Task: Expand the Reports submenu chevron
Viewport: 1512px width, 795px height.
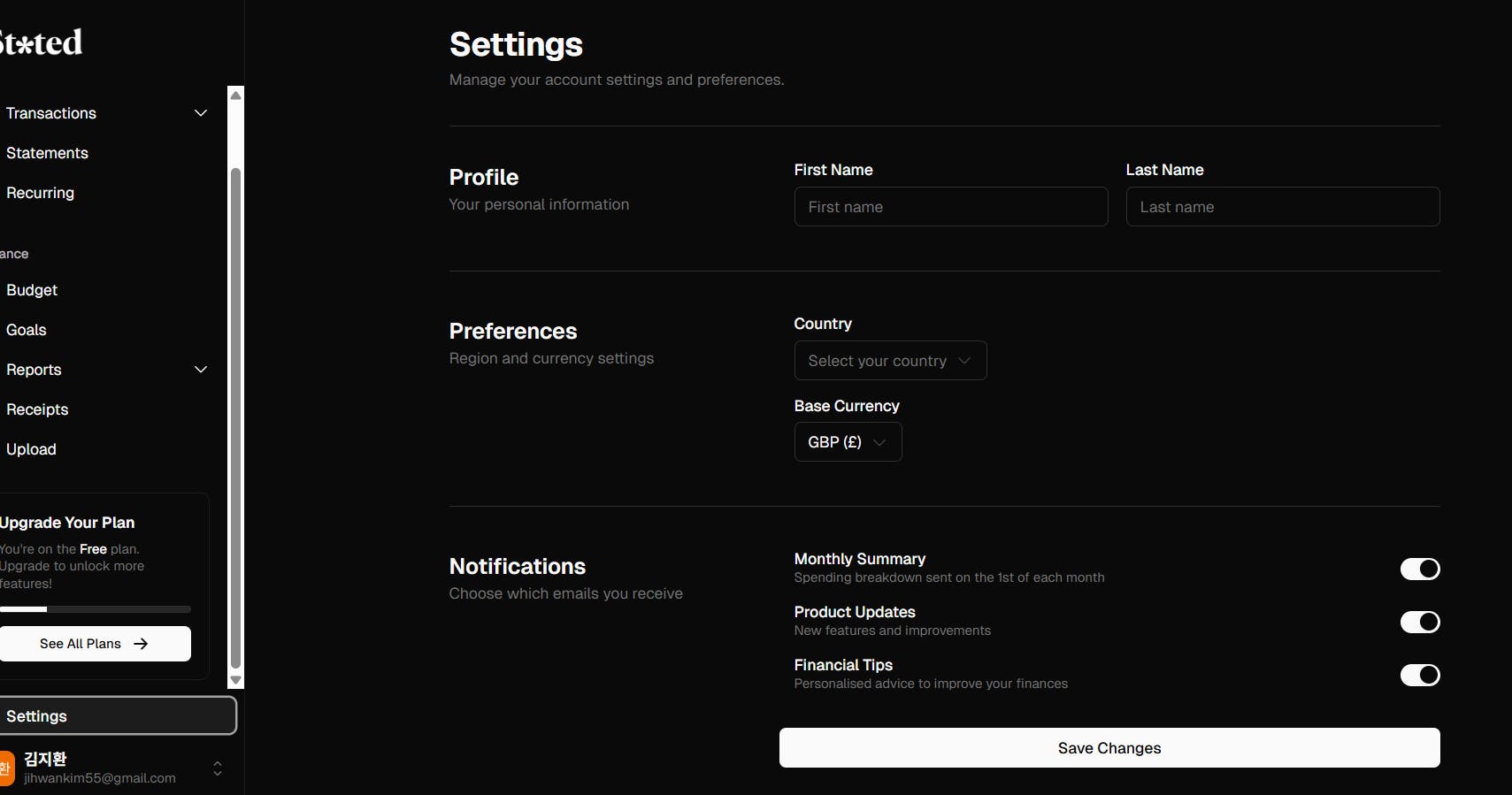Action: (x=201, y=370)
